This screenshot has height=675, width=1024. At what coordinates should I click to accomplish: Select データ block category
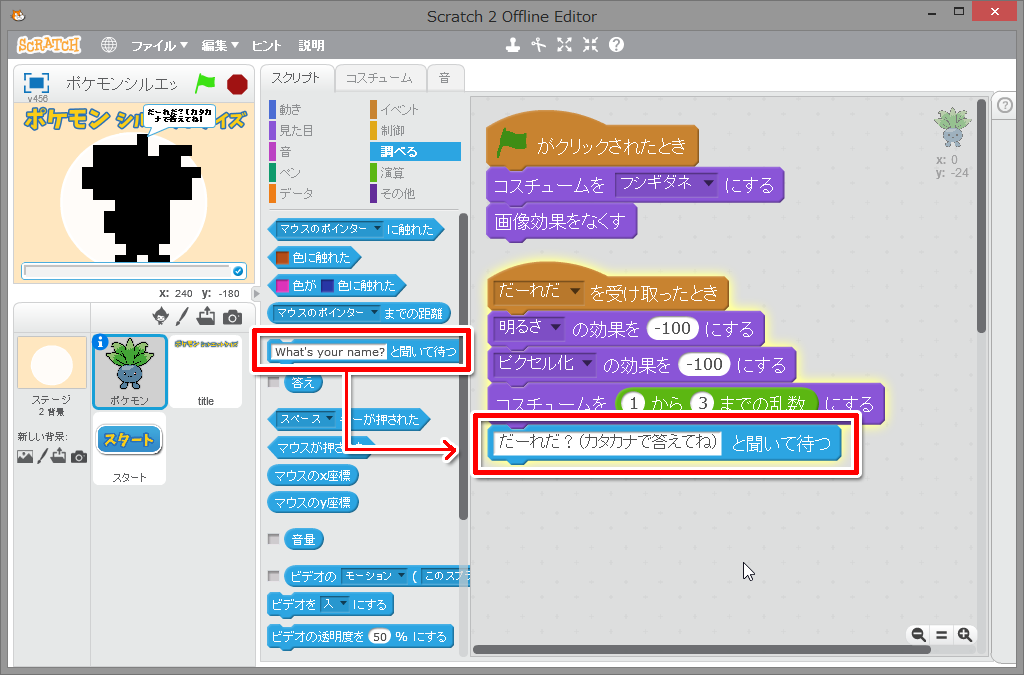tap(296, 193)
